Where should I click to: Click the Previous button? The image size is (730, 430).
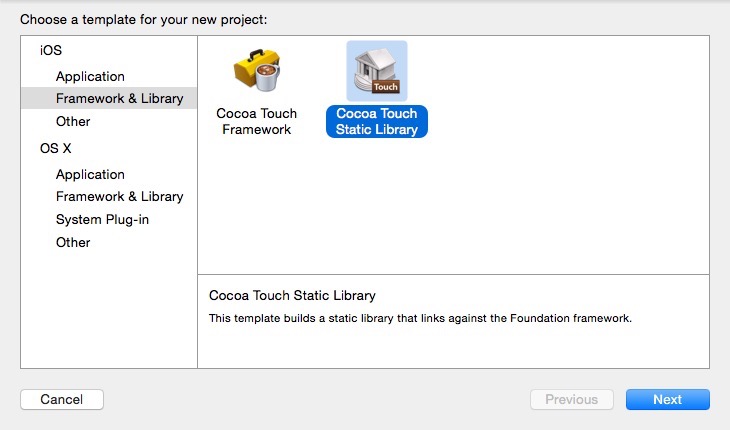click(571, 400)
